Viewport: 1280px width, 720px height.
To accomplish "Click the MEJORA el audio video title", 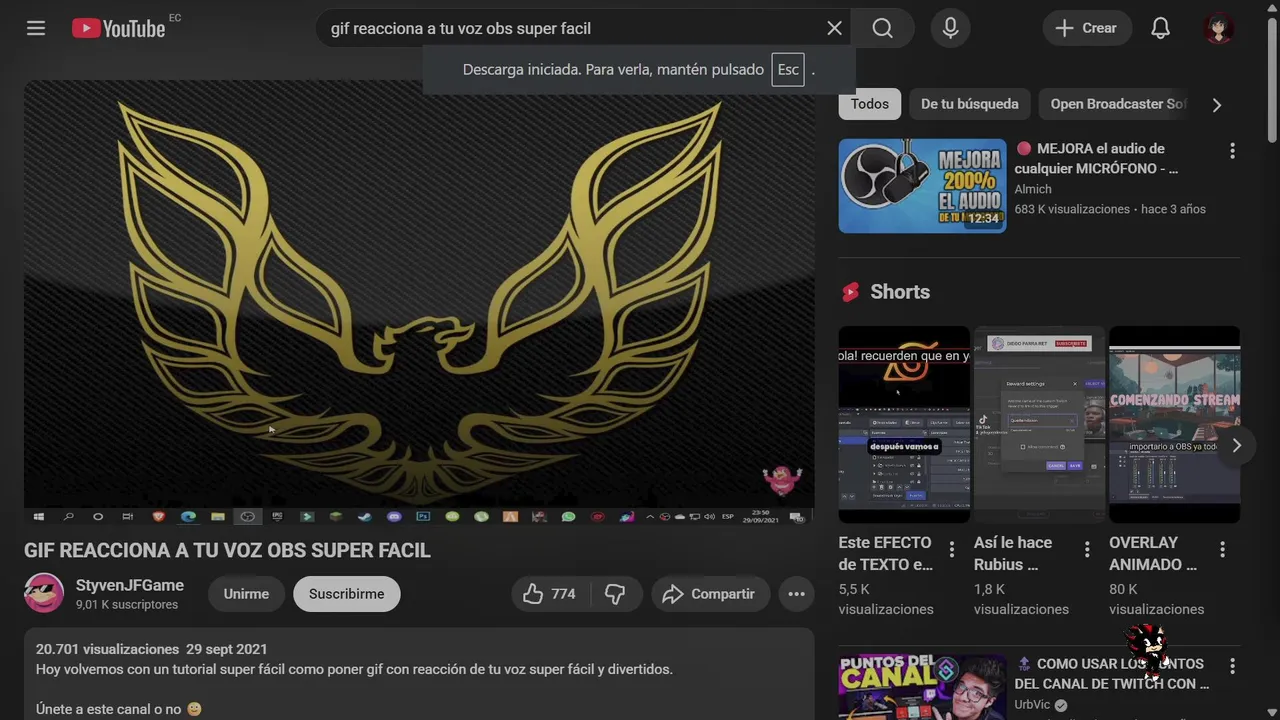I will 1097,158.
